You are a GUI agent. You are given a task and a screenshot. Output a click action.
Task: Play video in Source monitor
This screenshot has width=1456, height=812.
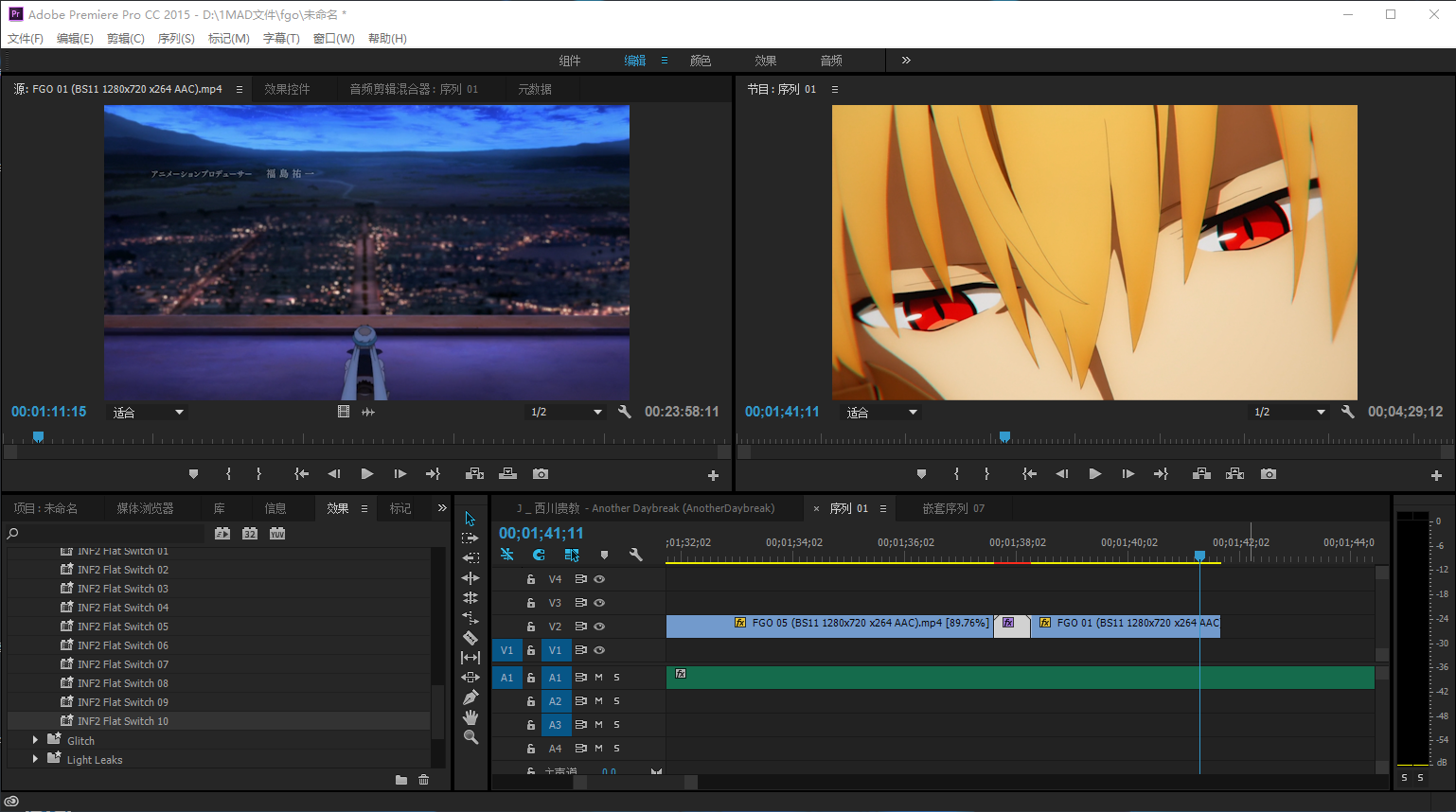tap(367, 473)
